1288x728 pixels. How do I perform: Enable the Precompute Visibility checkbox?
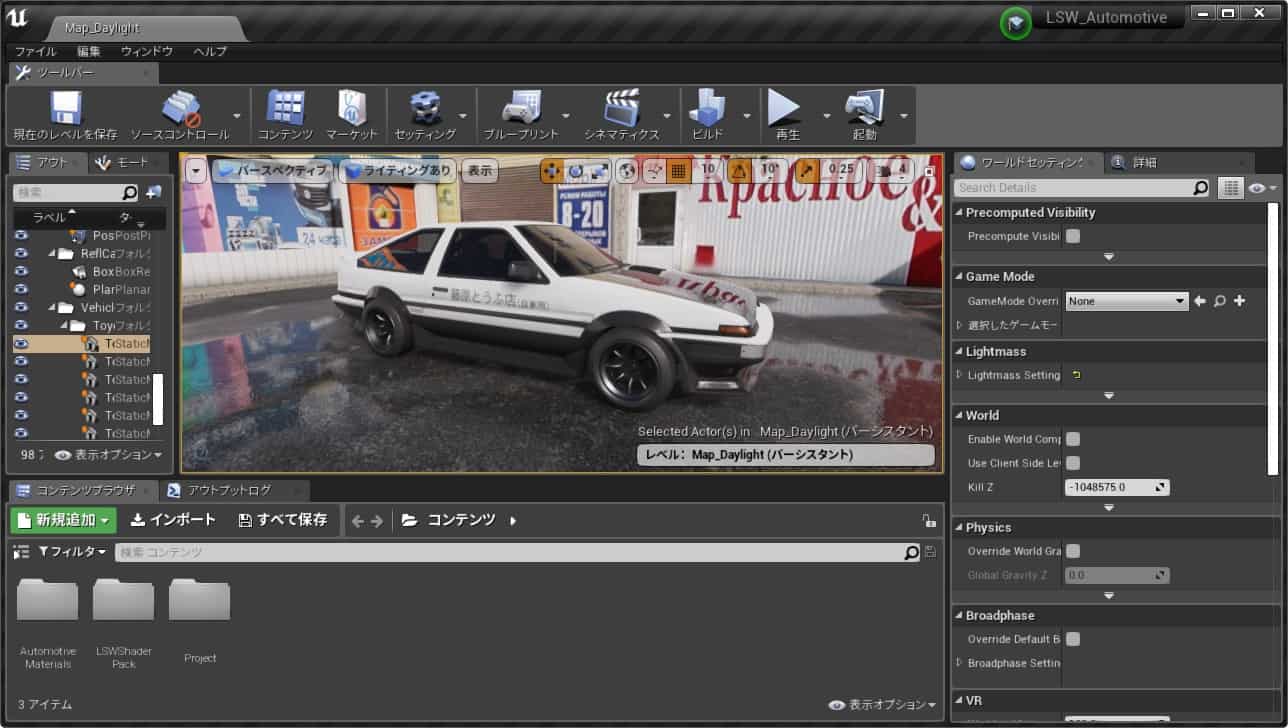[1073, 237]
